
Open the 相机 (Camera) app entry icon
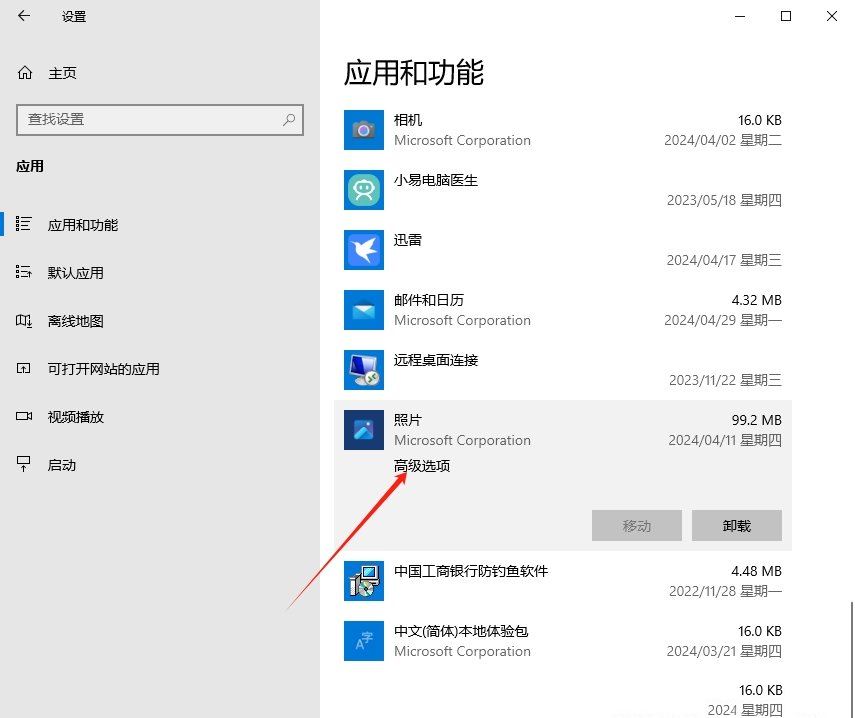click(363, 130)
